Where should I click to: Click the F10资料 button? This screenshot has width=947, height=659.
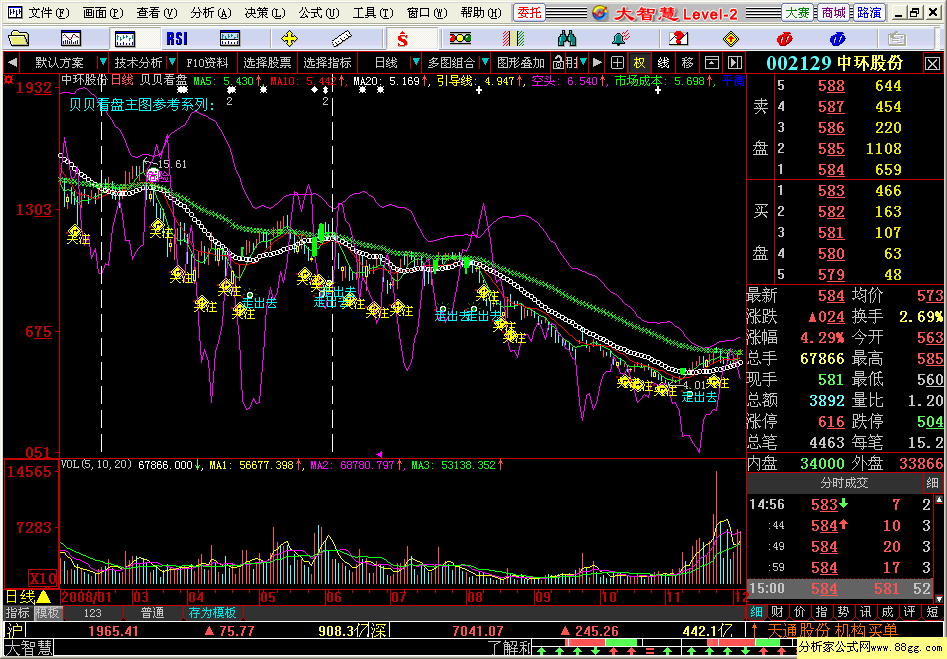pos(207,63)
